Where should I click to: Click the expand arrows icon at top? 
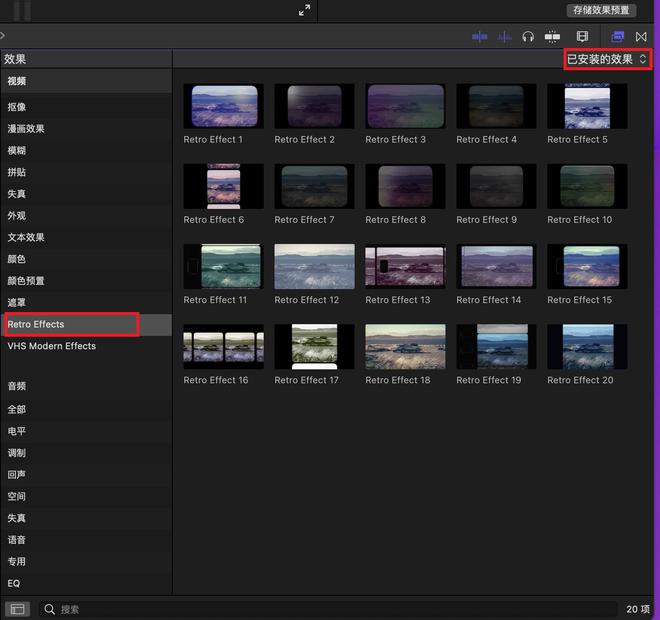click(305, 10)
